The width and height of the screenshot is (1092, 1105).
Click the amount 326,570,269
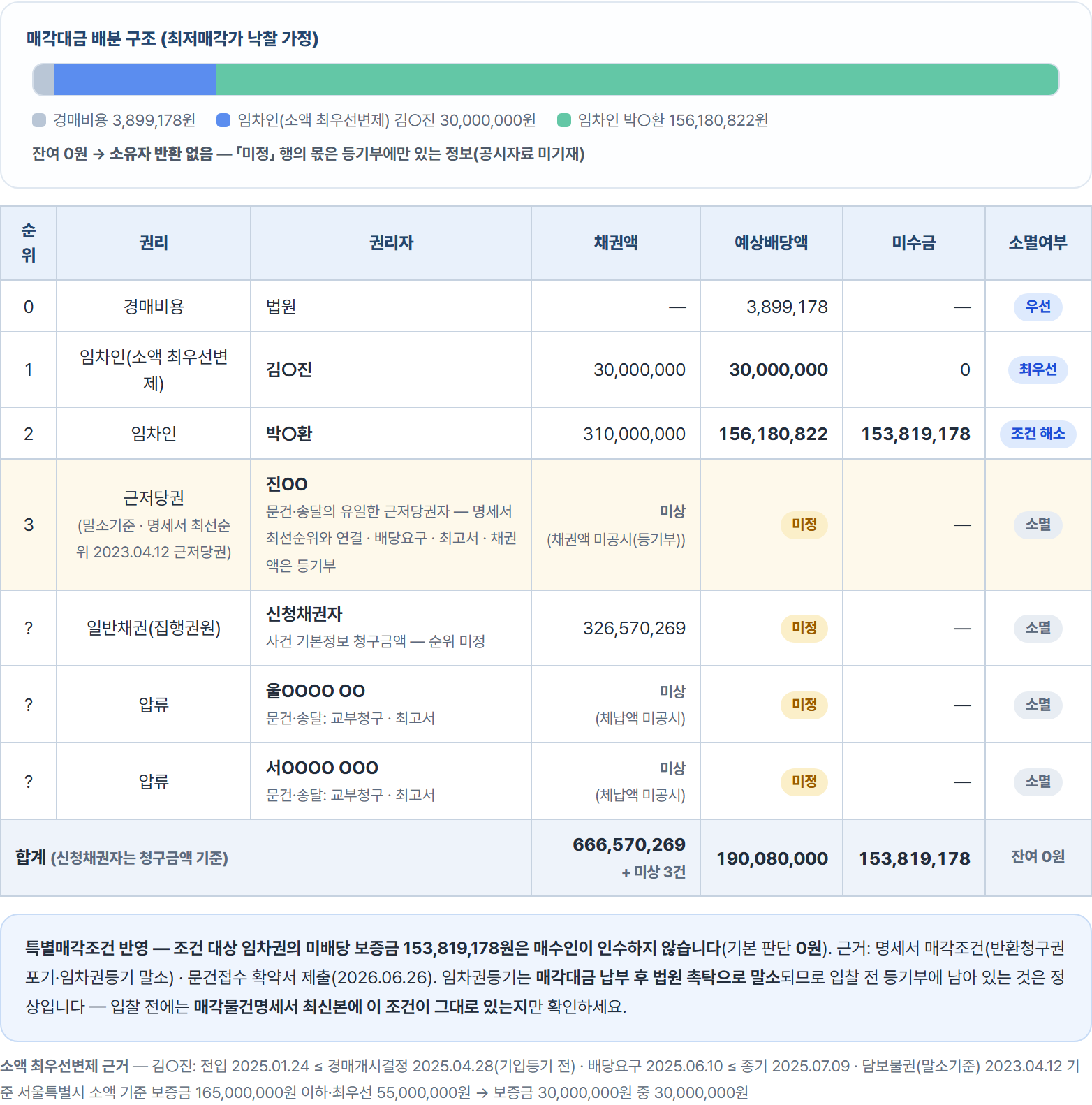click(x=634, y=628)
